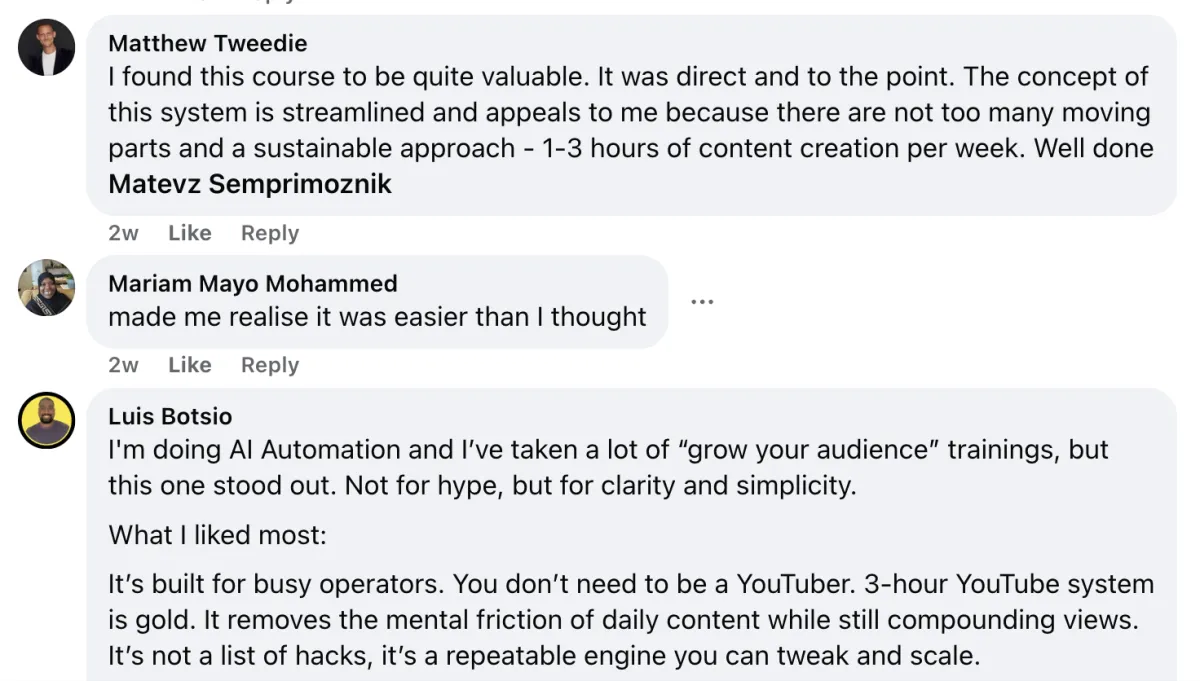Screen dimensions: 1200x681
Task: Open Luis Botsio's profile avatar
Action: point(46,420)
